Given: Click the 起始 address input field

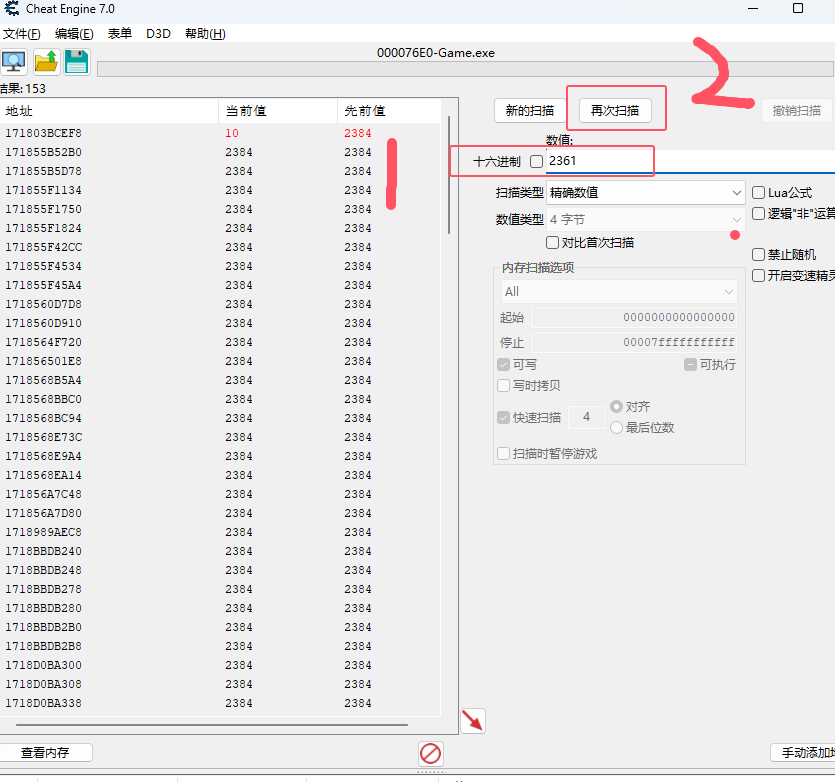Looking at the screenshot, I should (x=634, y=317).
